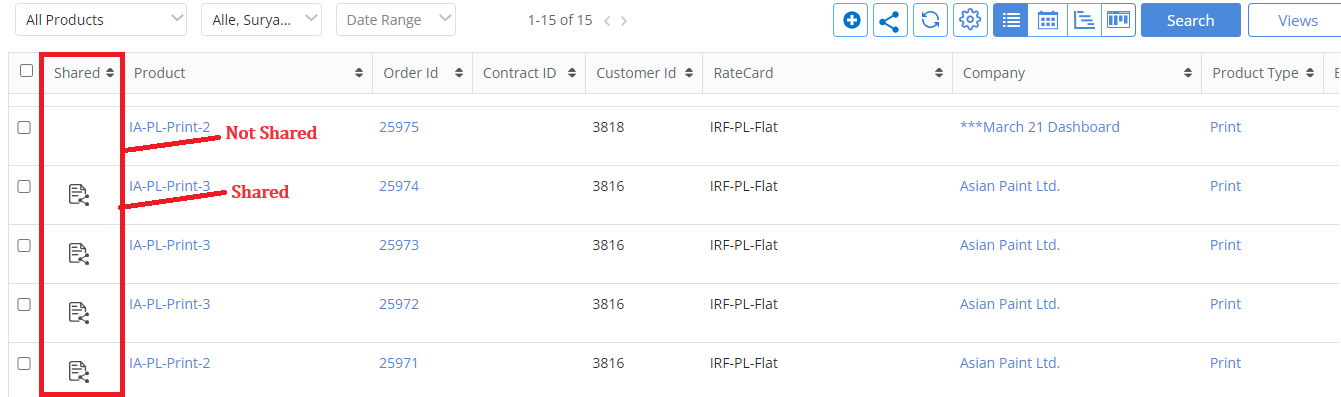The image size is (1341, 397).
Task: Select checkbox for order 25971 row
Action: tap(24, 363)
